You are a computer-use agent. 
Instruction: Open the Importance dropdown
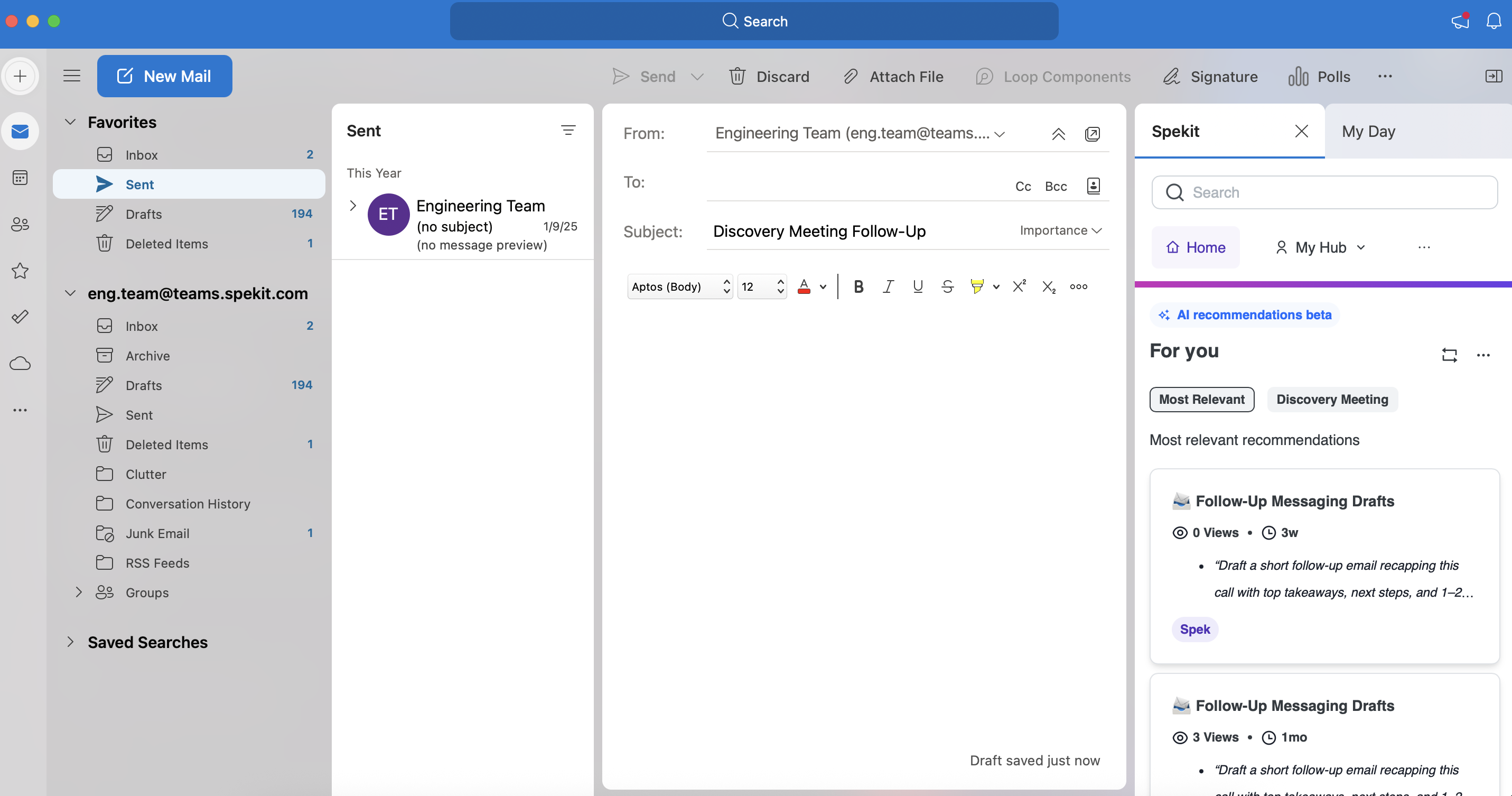pyautogui.click(x=1060, y=230)
